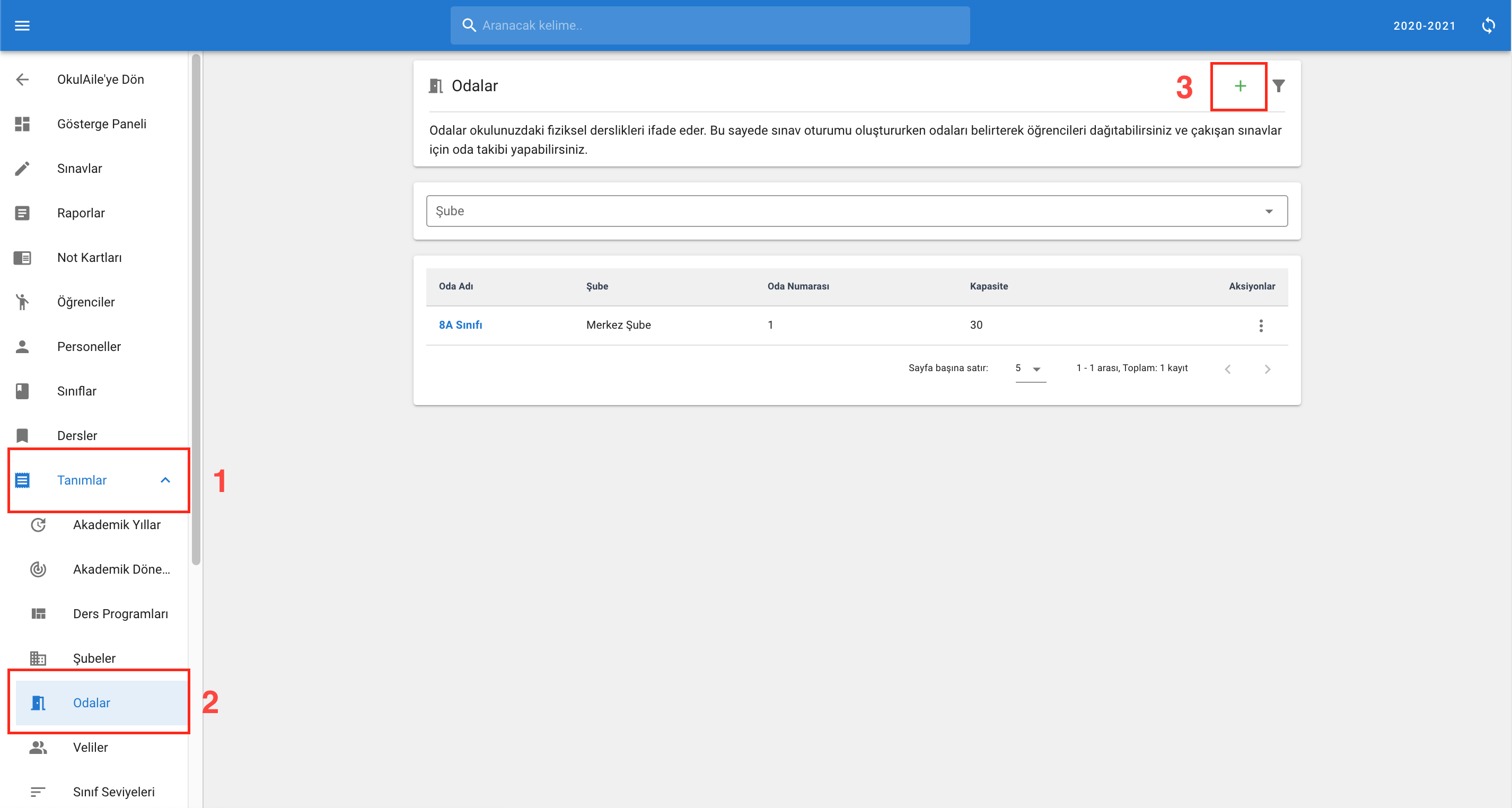1512x808 pixels.
Task: Click the Oda Adı column header
Action: 455,286
